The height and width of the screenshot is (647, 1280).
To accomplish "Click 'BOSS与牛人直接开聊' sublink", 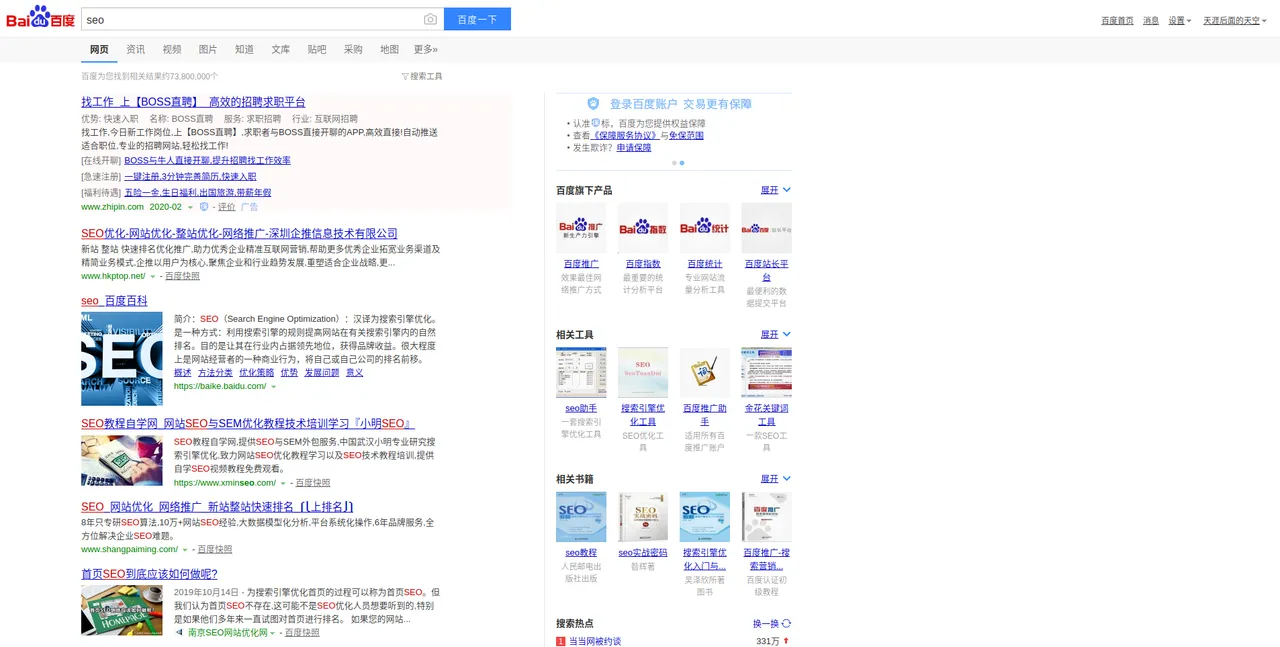I will 207,160.
